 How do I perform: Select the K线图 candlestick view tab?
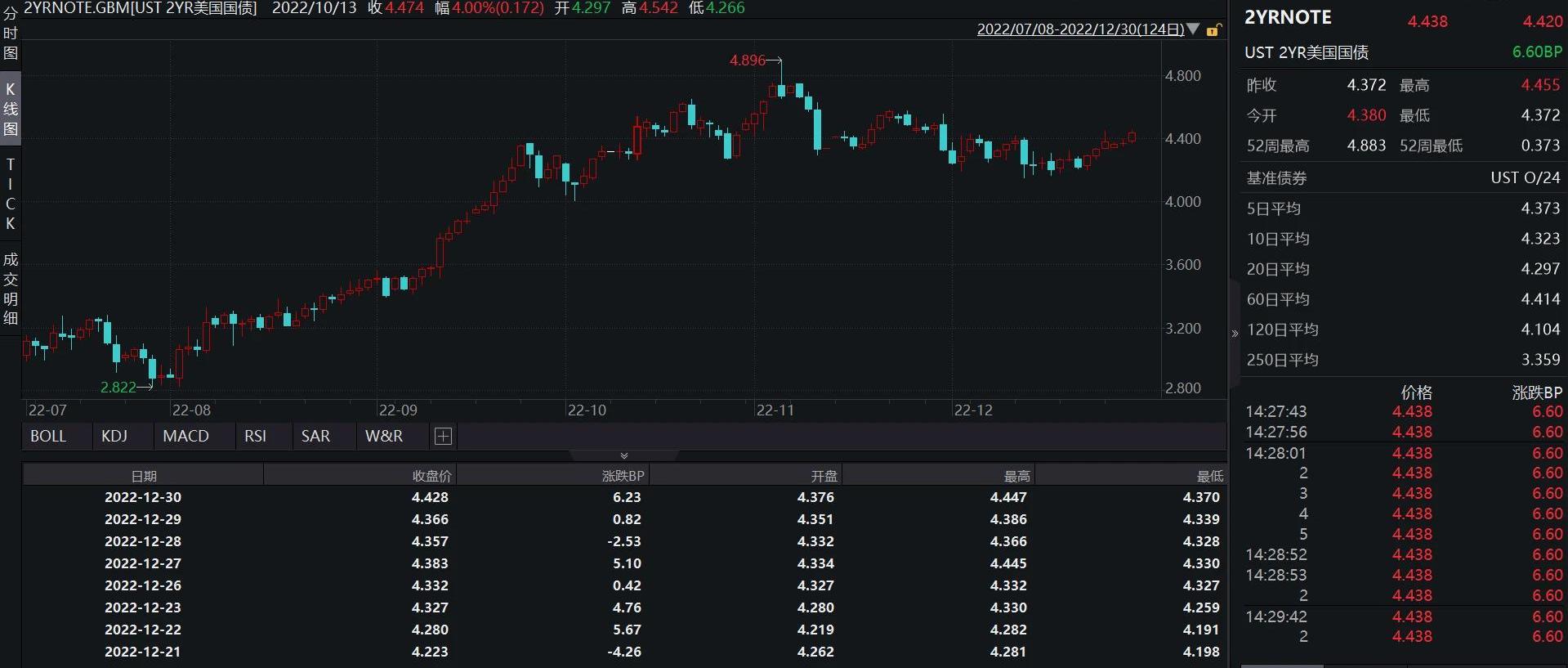tap(11, 110)
